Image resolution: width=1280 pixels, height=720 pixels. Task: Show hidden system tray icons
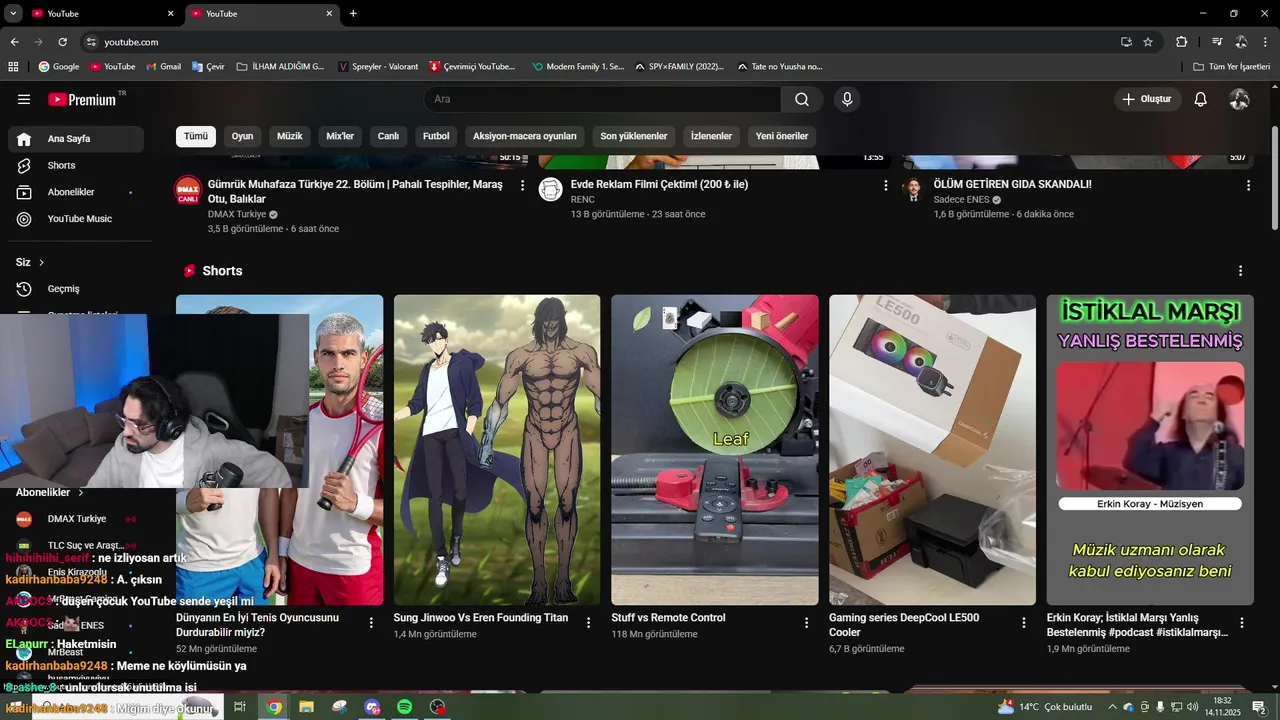tap(1112, 707)
